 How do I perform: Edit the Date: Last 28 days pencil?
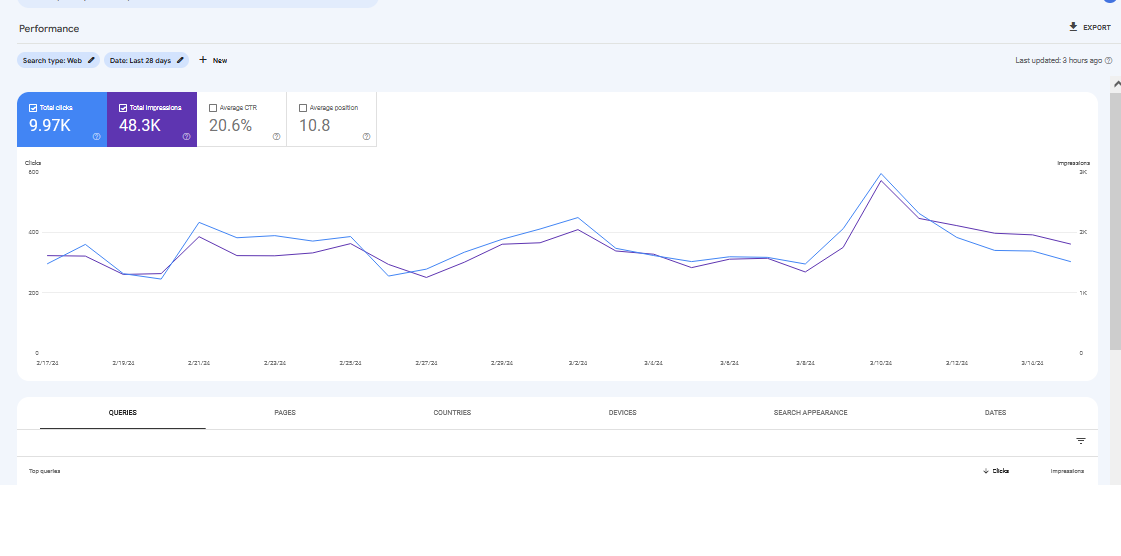(x=180, y=61)
